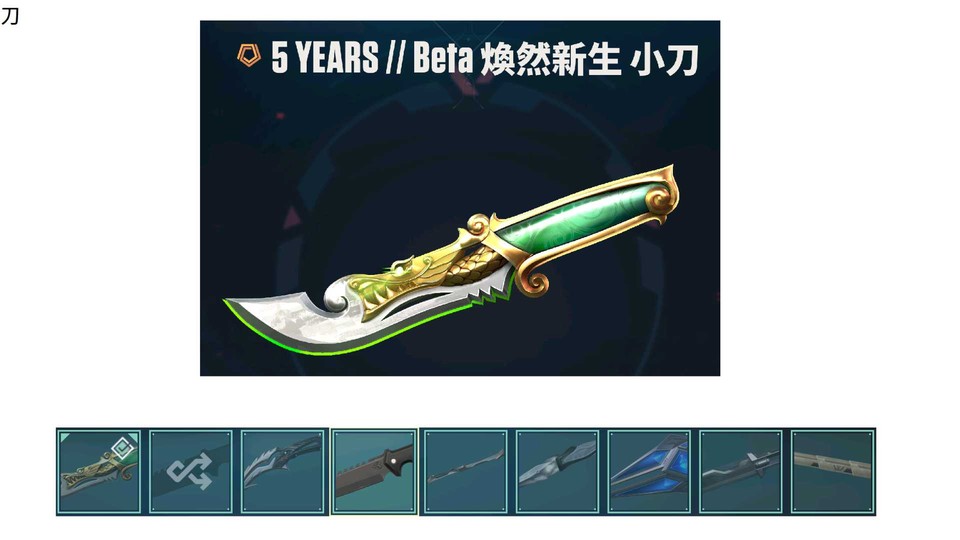
Task: Click the 刀 label at top left
Action: [x=10, y=16]
